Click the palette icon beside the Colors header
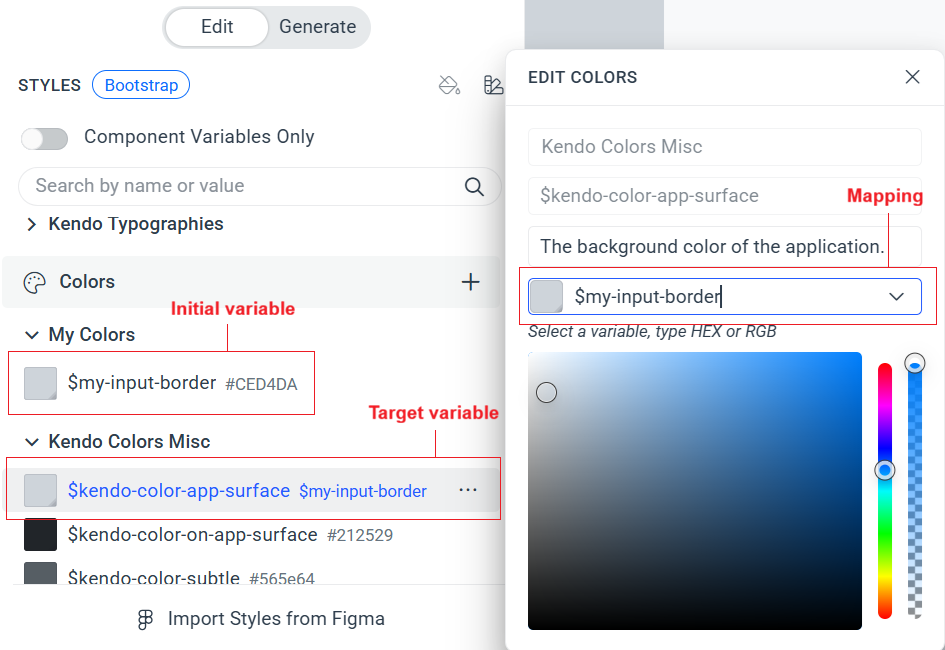Viewport: 945px width, 650px height. [x=33, y=281]
